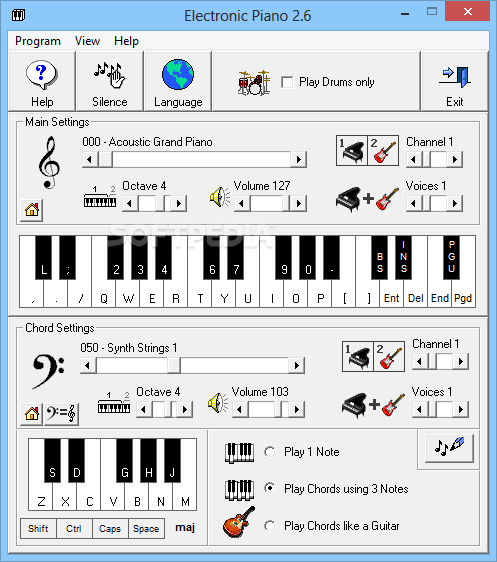Play the black key labeled BS

coord(379,257)
